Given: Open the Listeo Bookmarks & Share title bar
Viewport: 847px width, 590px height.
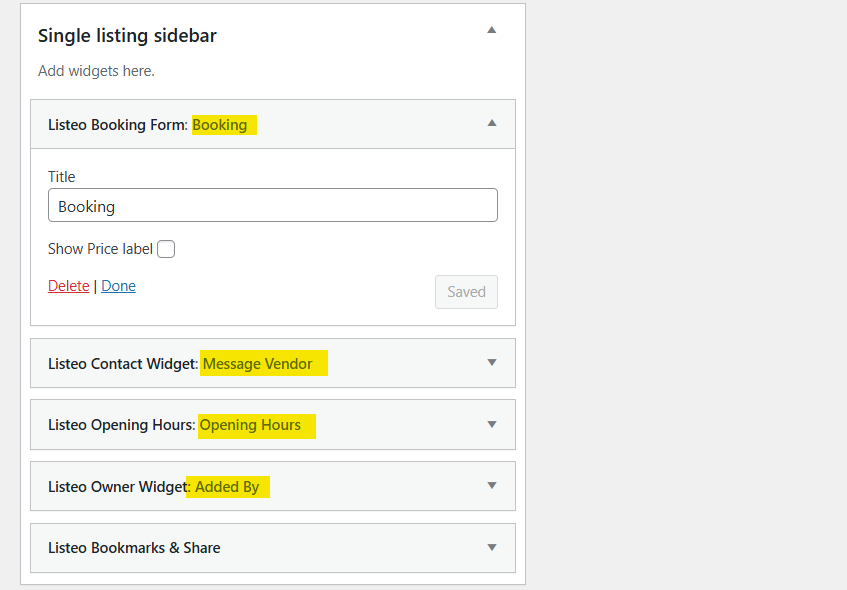Looking at the screenshot, I should [134, 548].
